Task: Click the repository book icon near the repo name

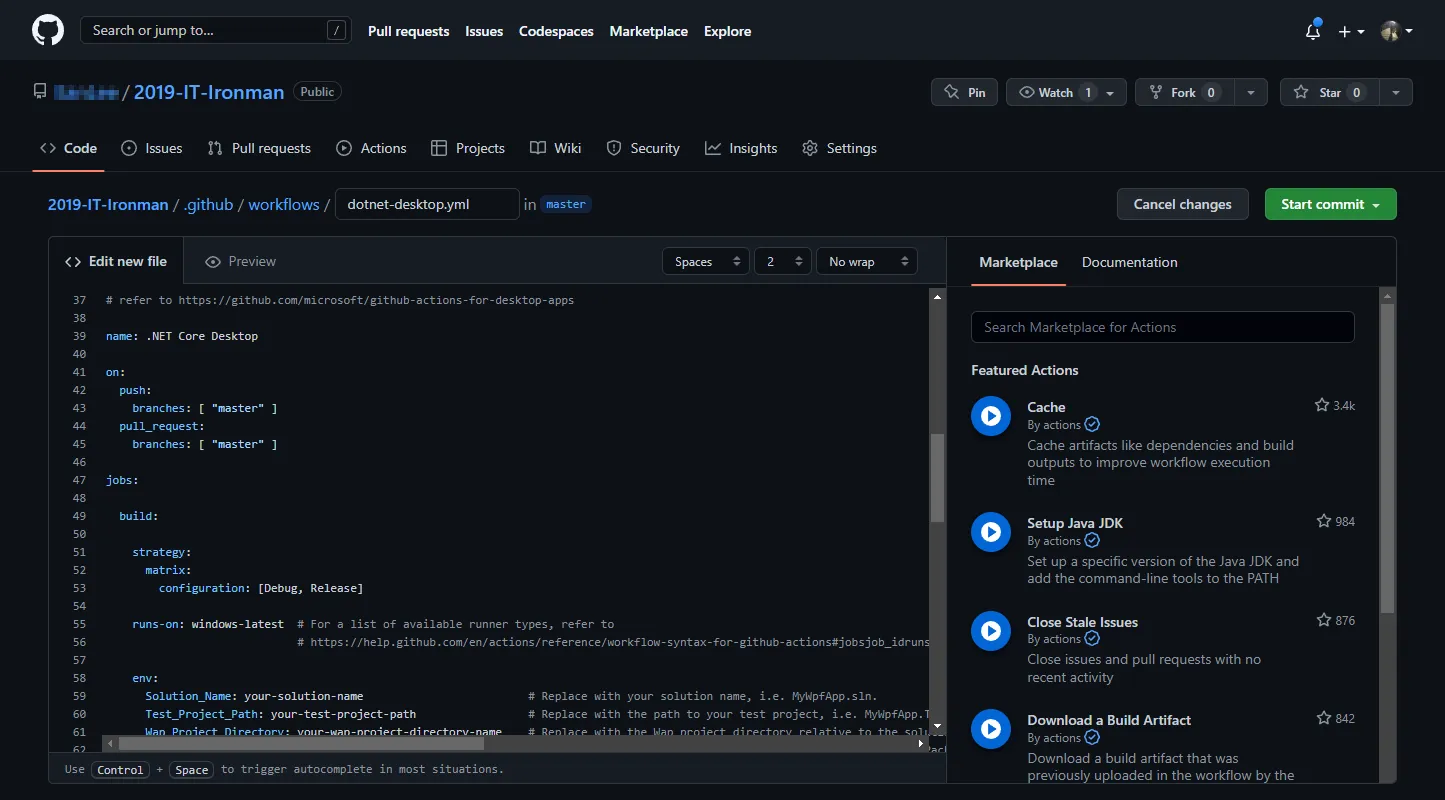Action: (x=39, y=90)
